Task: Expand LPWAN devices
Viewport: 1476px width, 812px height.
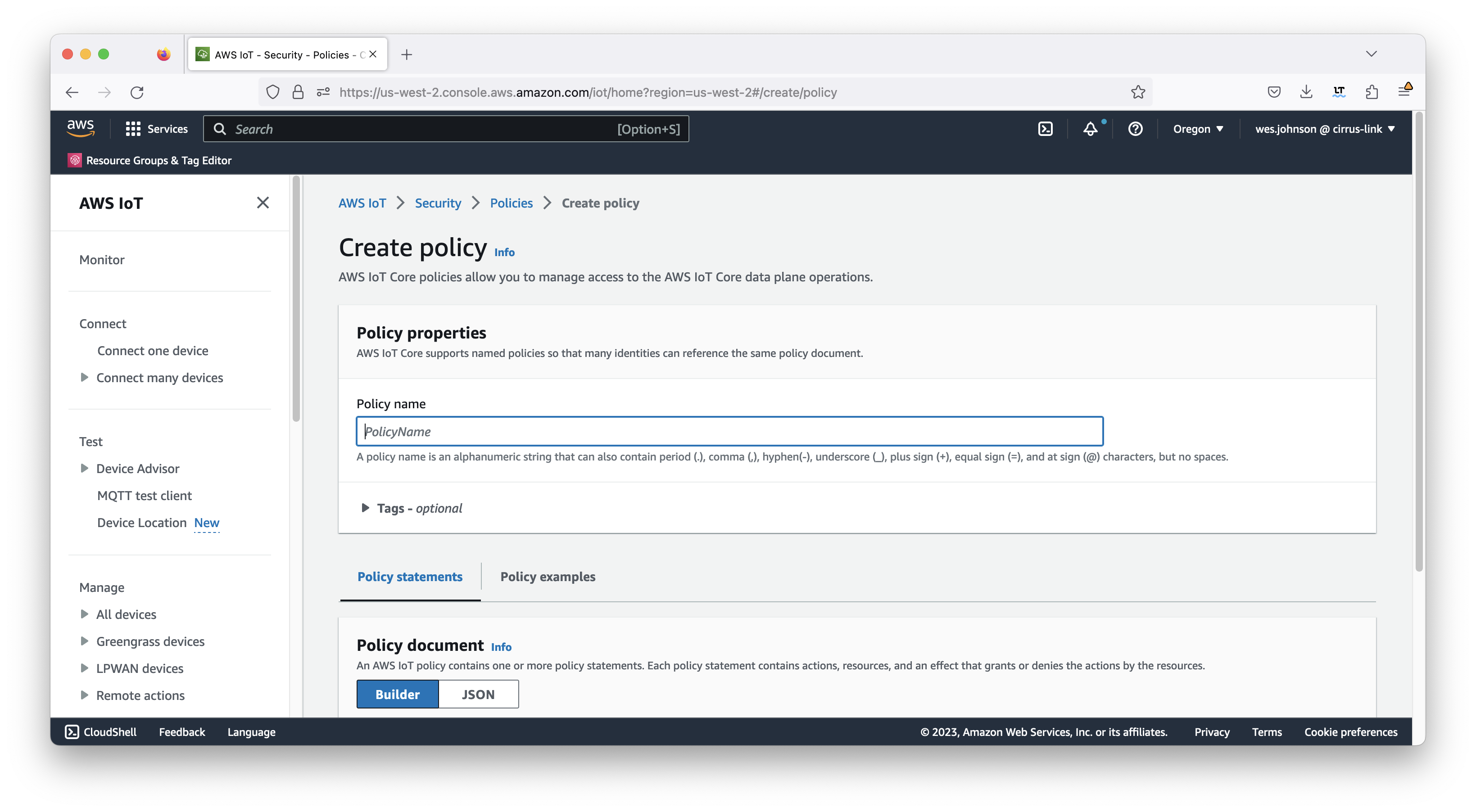Action: 84,668
